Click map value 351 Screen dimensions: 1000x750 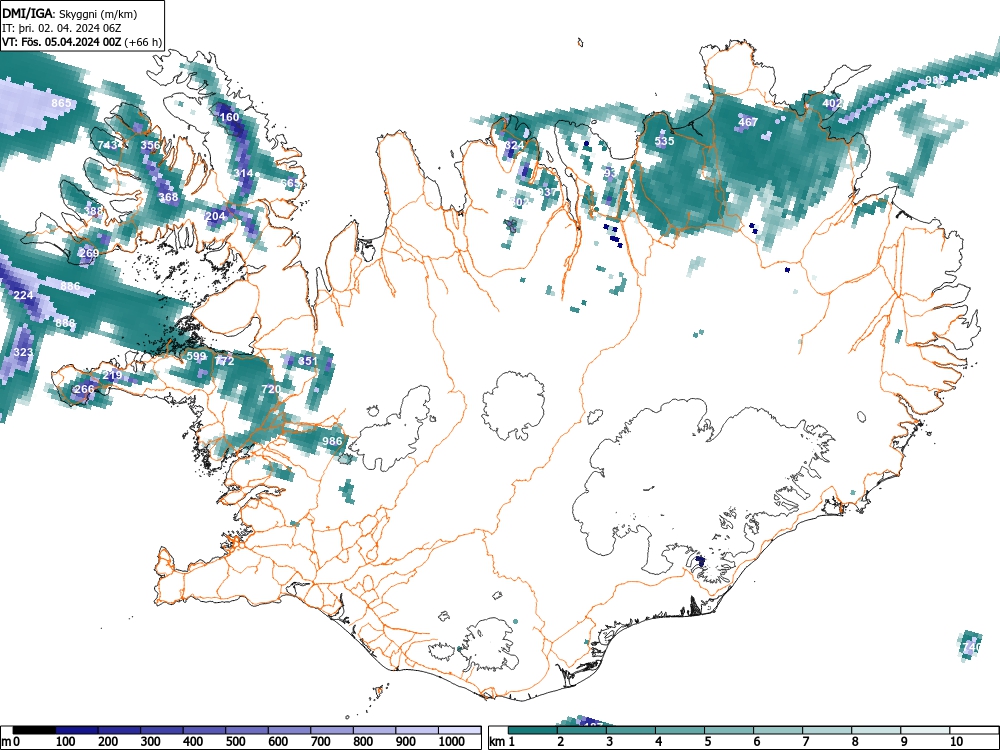307,361
